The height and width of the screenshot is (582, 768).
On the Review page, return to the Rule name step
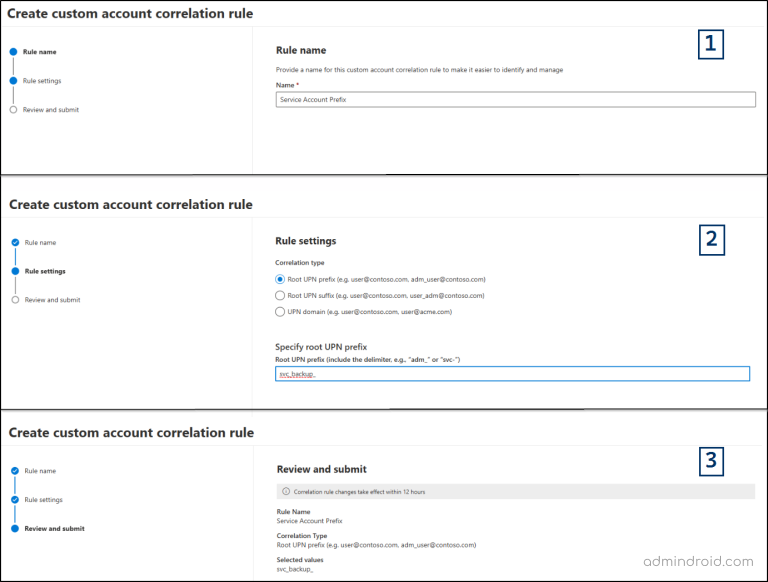click(40, 471)
